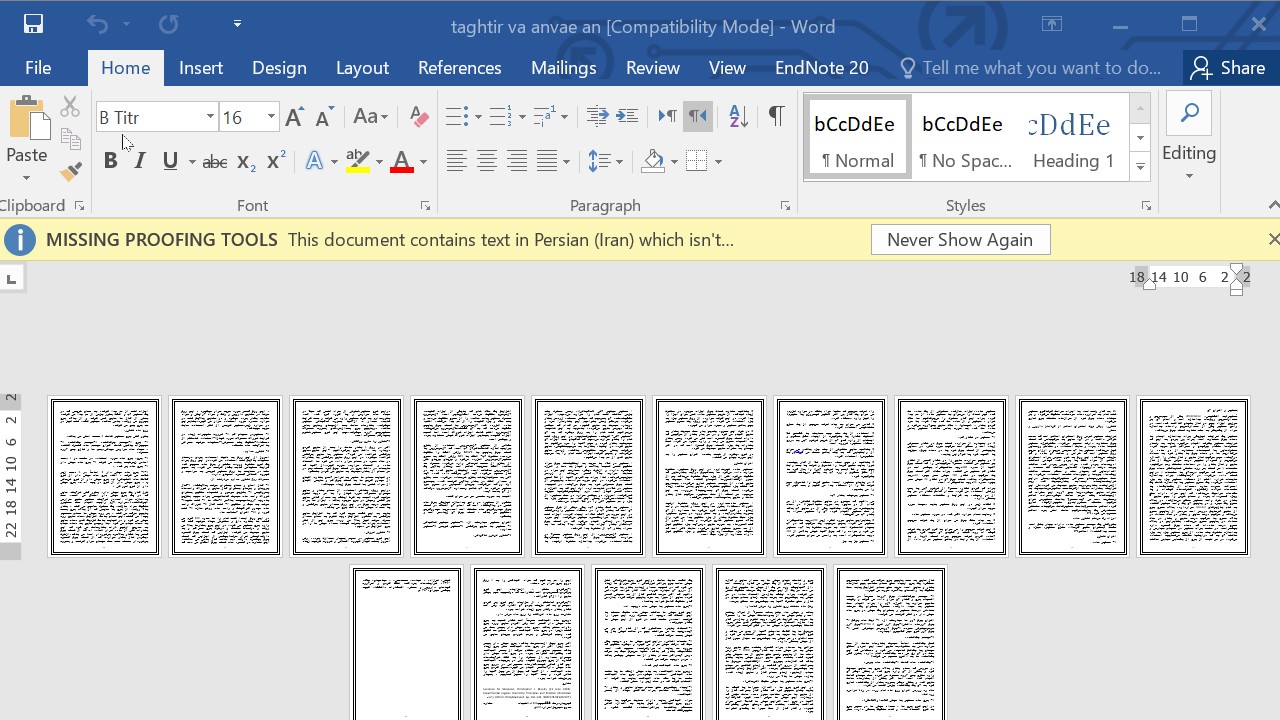Toggle Show/Hide paragraph marks
This screenshot has width=1280, height=720.
[776, 118]
